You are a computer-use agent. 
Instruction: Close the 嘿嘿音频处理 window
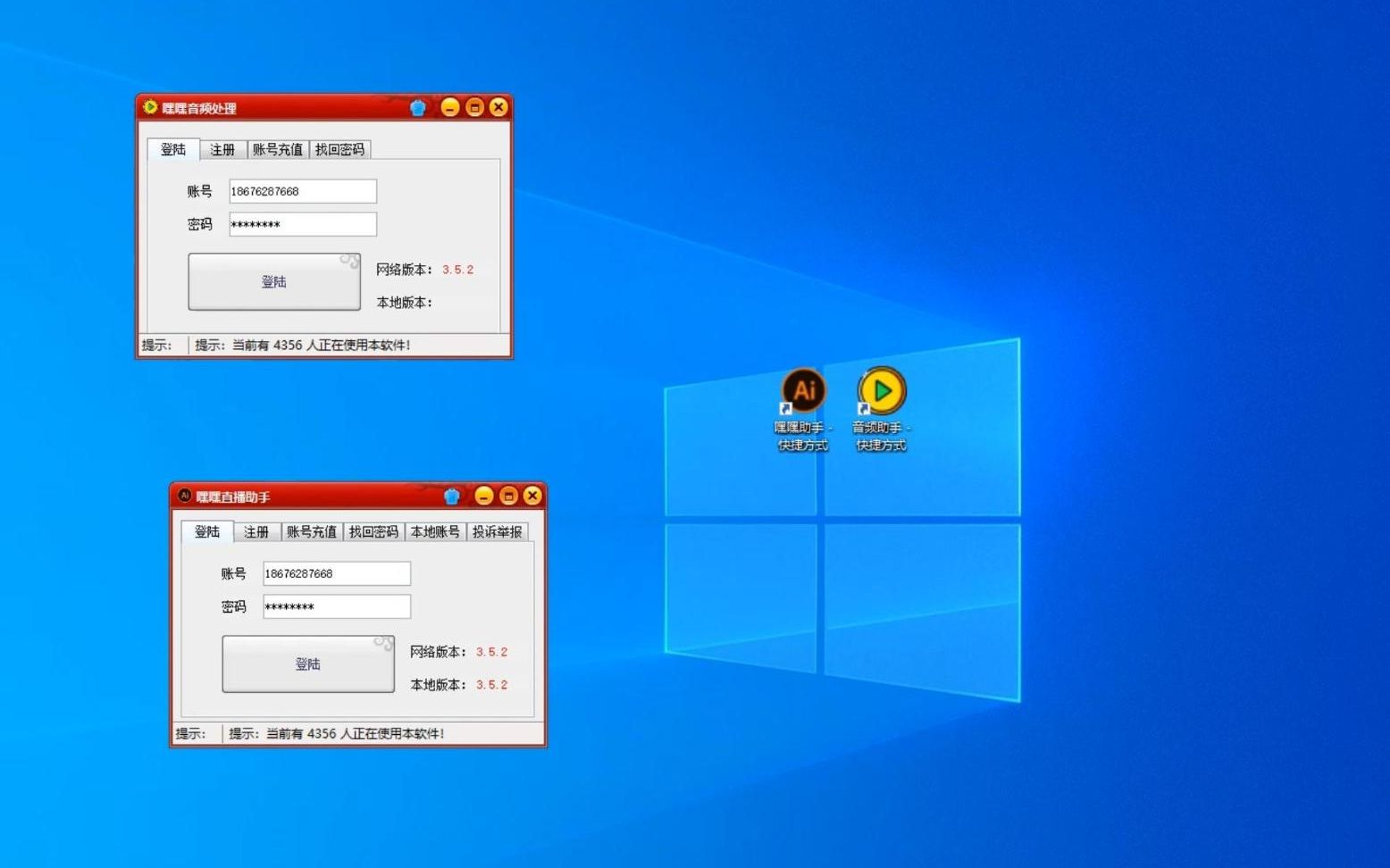tap(498, 108)
